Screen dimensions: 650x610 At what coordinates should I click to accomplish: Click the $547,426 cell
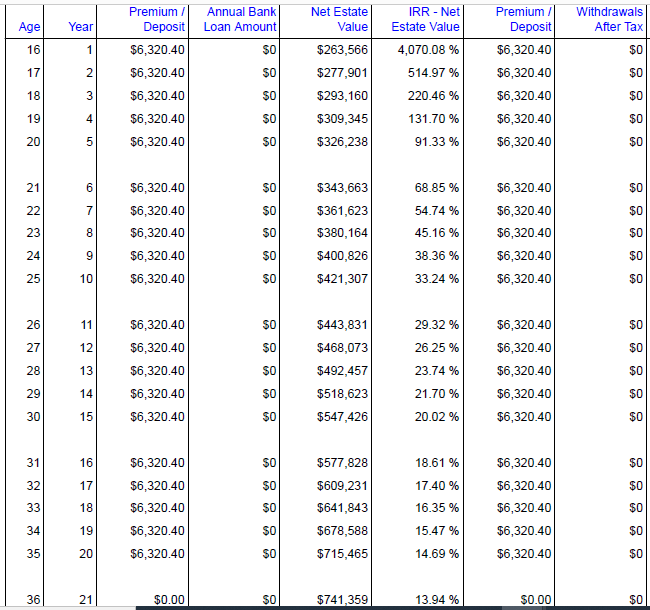tap(342, 417)
